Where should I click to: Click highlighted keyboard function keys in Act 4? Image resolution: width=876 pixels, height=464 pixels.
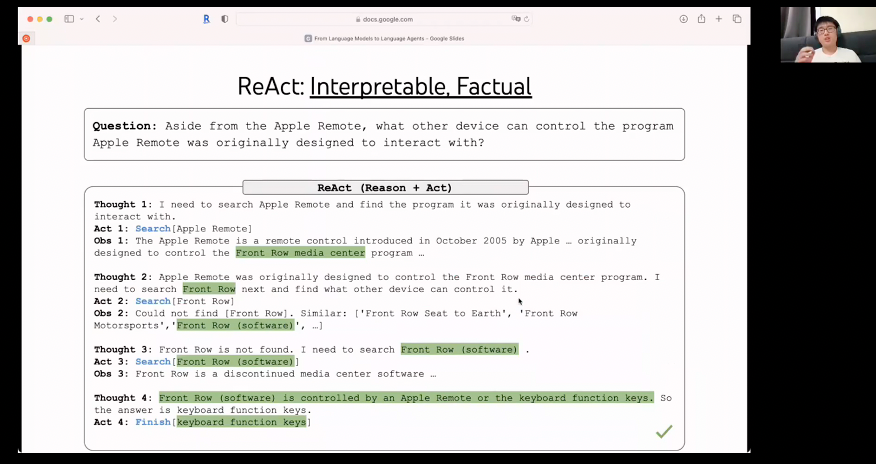[x=241, y=422]
